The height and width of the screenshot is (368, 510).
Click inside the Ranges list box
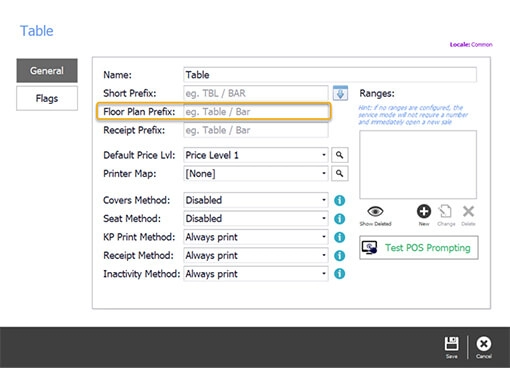pyautogui.click(x=418, y=164)
